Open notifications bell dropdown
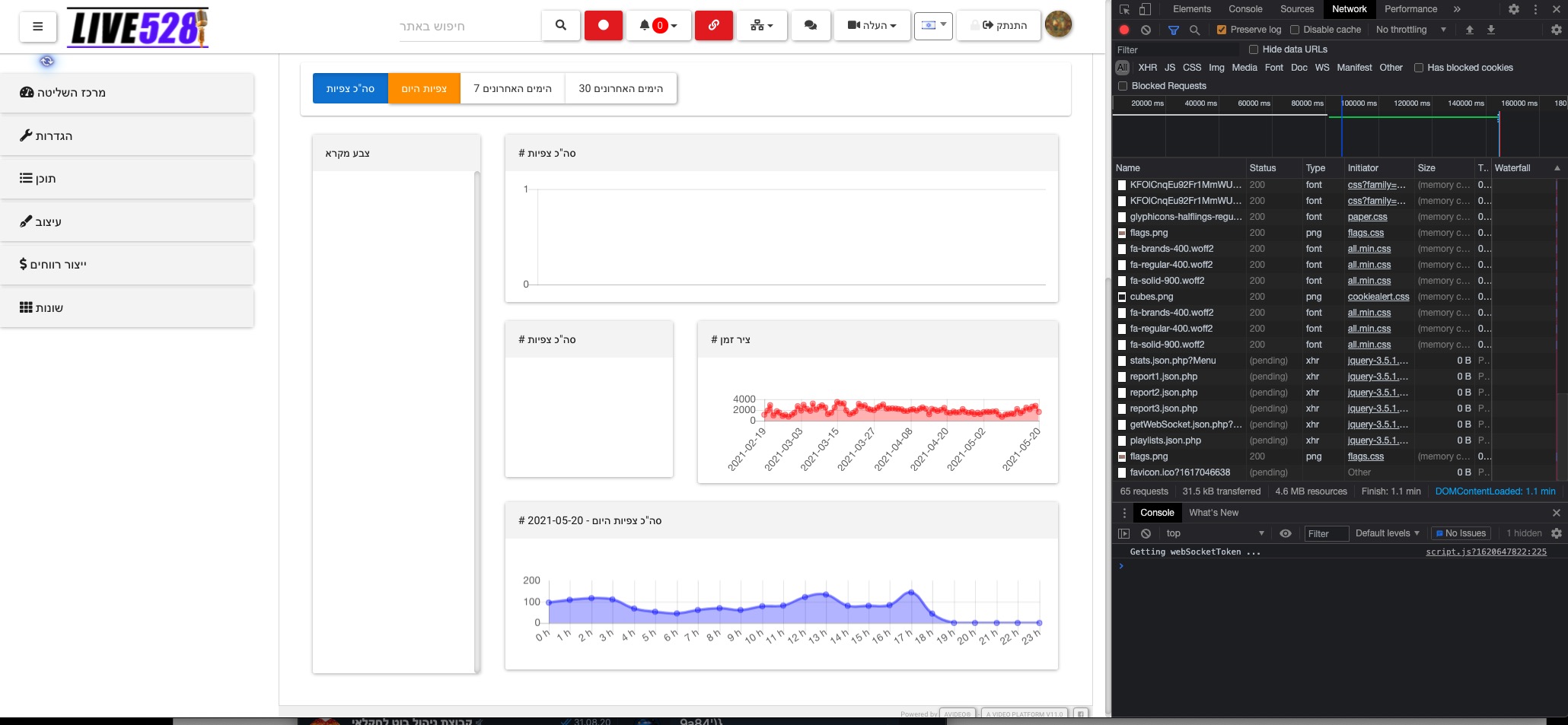 658,25
